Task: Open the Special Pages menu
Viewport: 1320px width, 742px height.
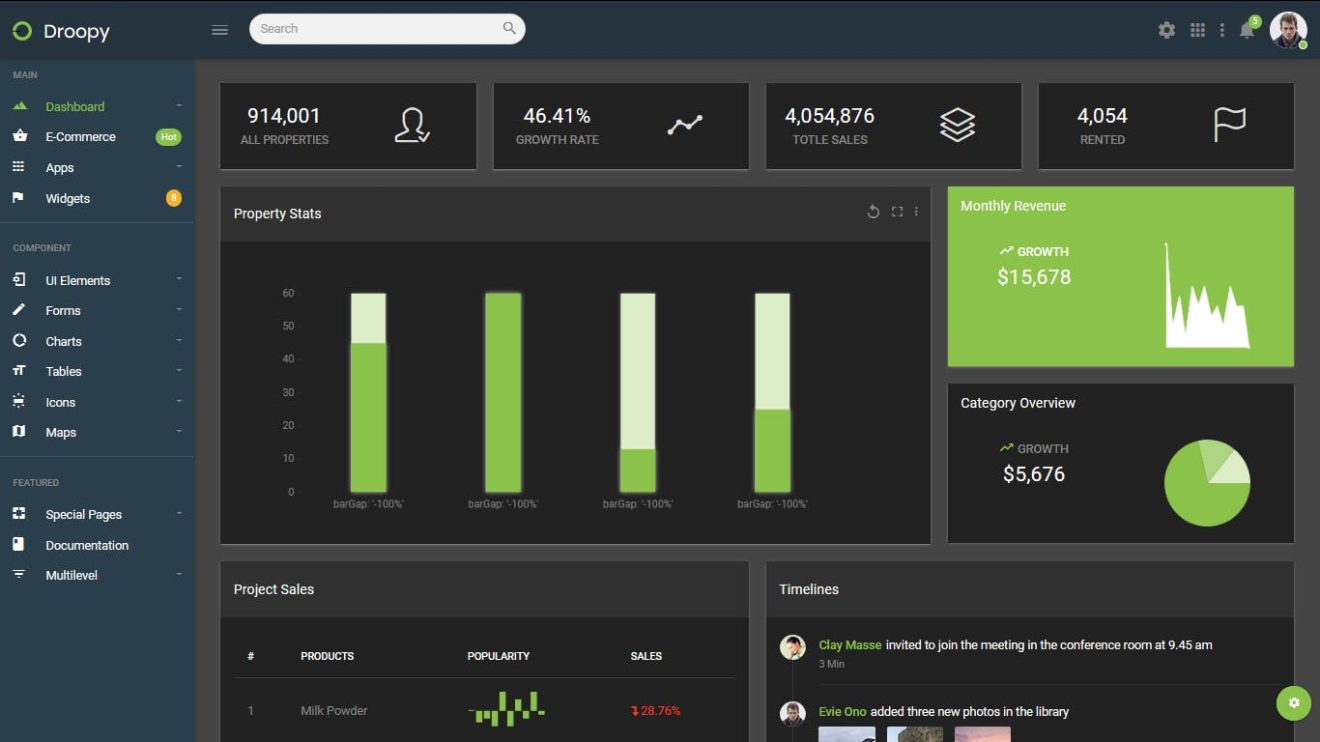Action: (x=84, y=514)
